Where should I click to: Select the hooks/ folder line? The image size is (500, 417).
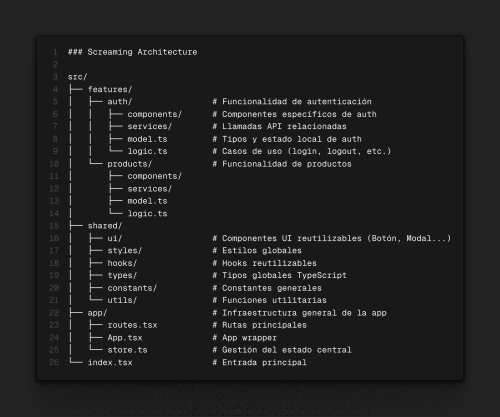click(122, 263)
